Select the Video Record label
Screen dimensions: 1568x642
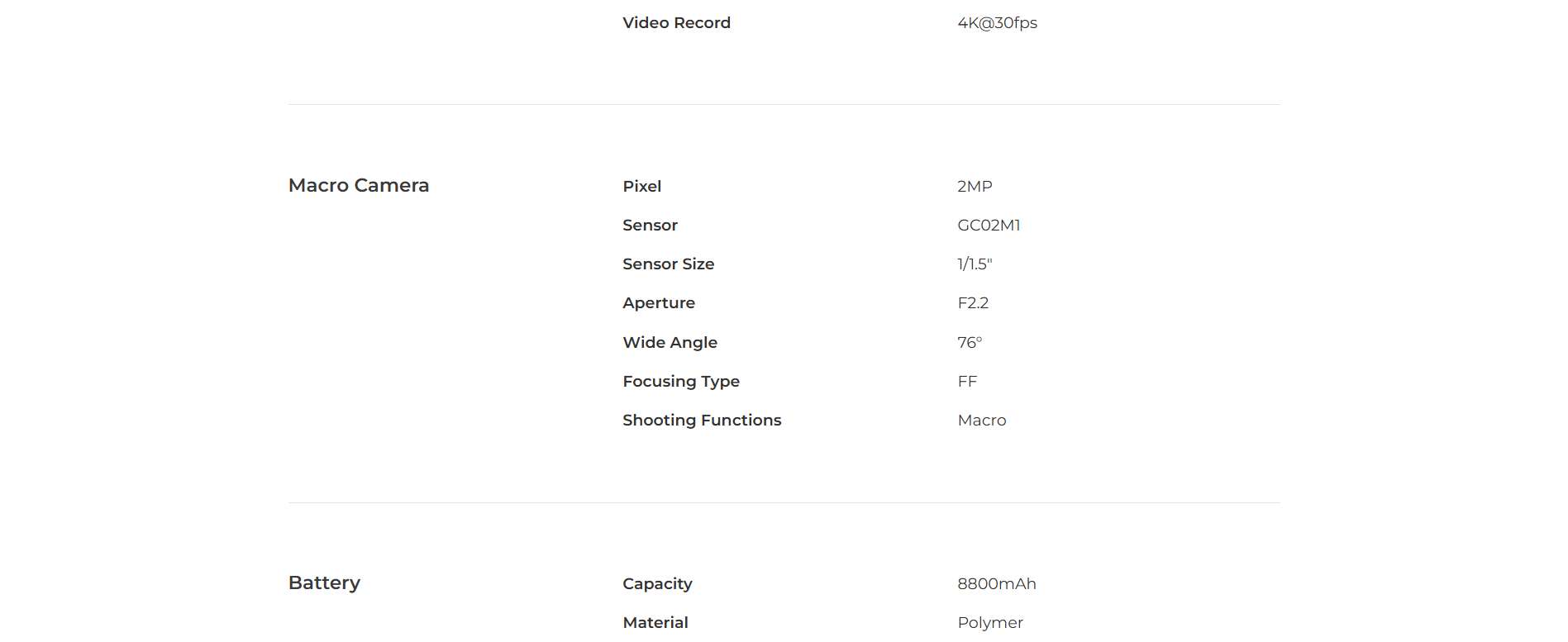tap(676, 23)
